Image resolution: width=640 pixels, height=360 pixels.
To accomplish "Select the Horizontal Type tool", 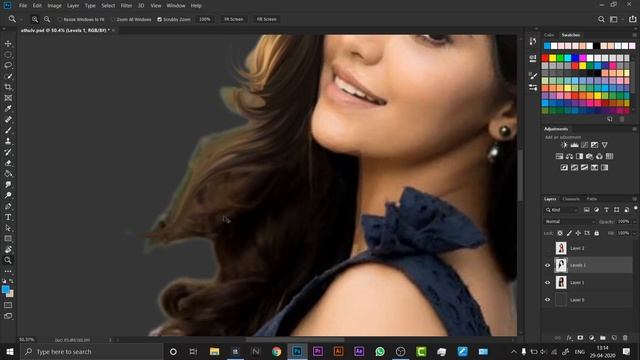I will (8, 217).
